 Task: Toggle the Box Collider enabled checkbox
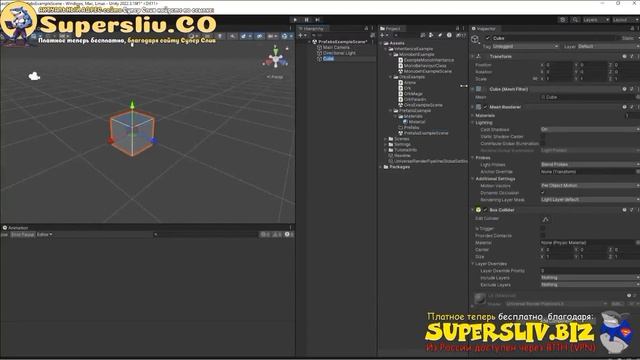pos(485,210)
